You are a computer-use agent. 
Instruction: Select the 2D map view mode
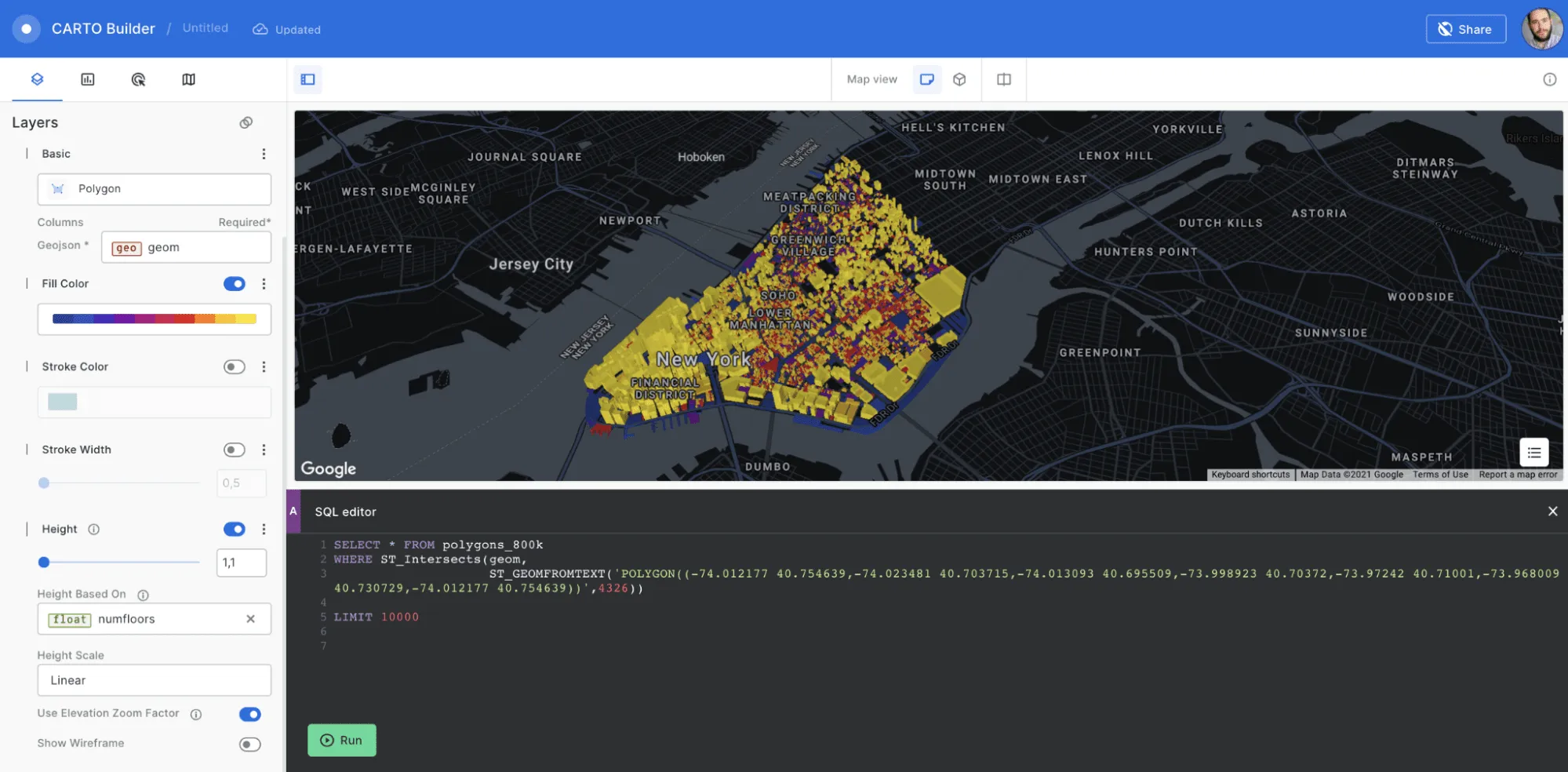tap(927, 79)
